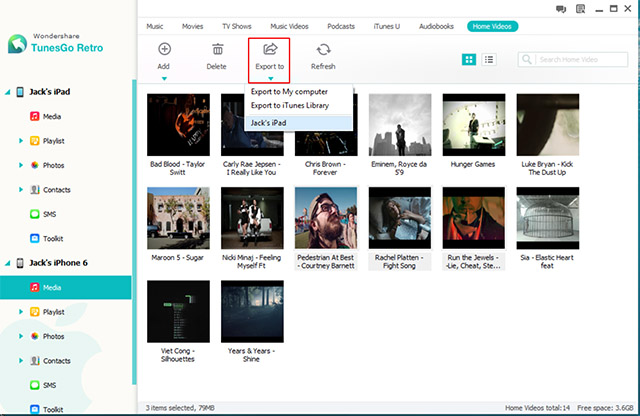640x416 pixels.
Task: Open the Add dropdown arrow
Action: (164, 77)
